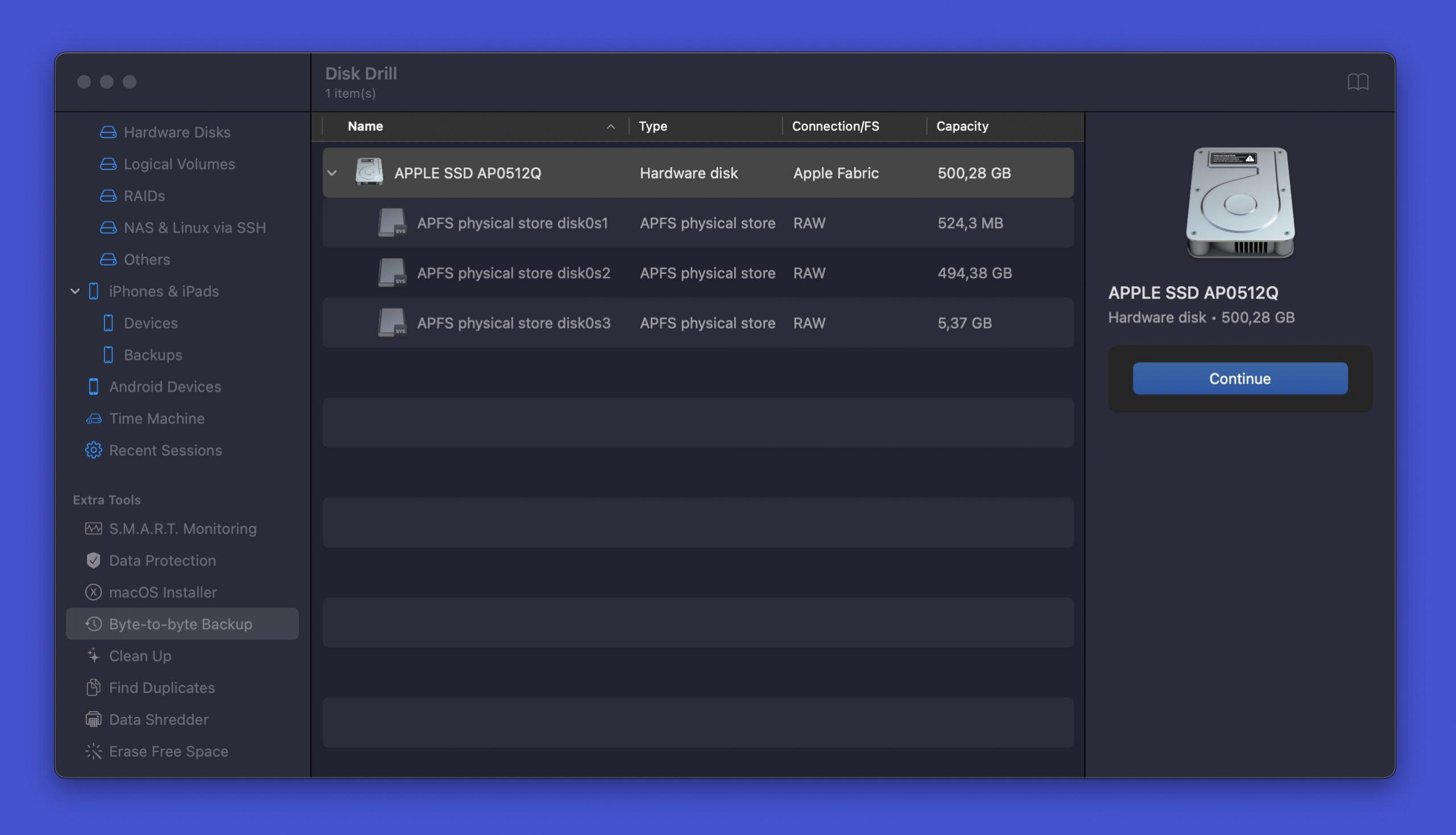Click the Time Machine icon

point(93,419)
